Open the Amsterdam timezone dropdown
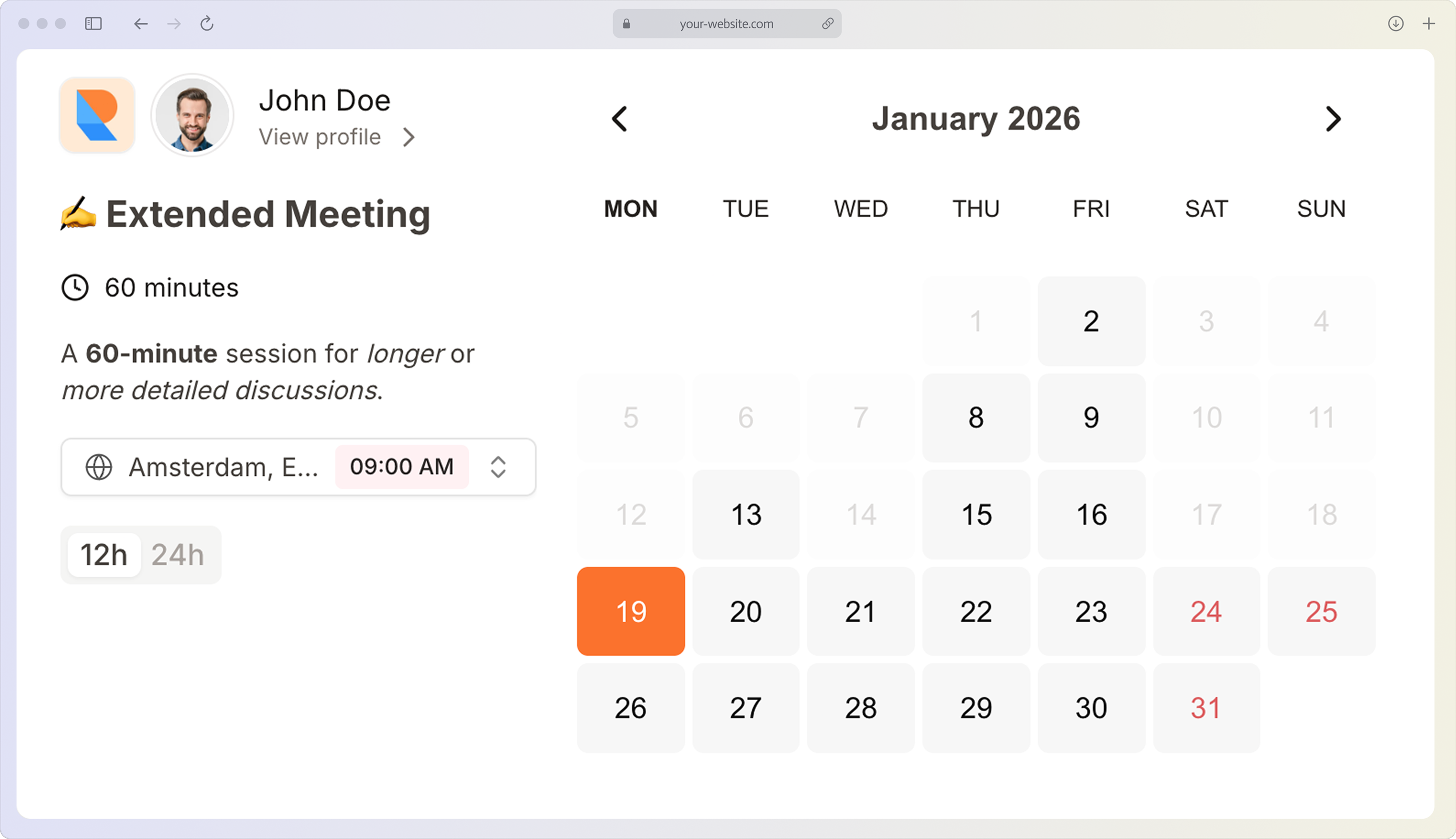 click(x=223, y=467)
